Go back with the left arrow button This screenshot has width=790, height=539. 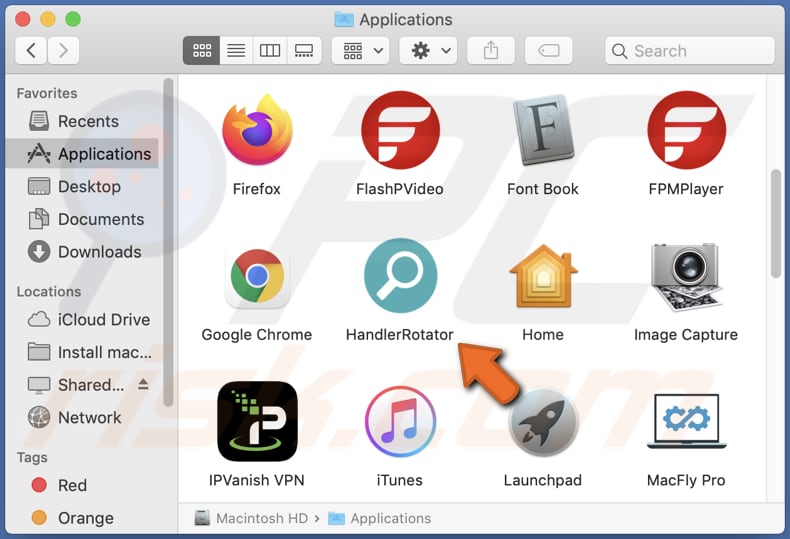point(31,50)
